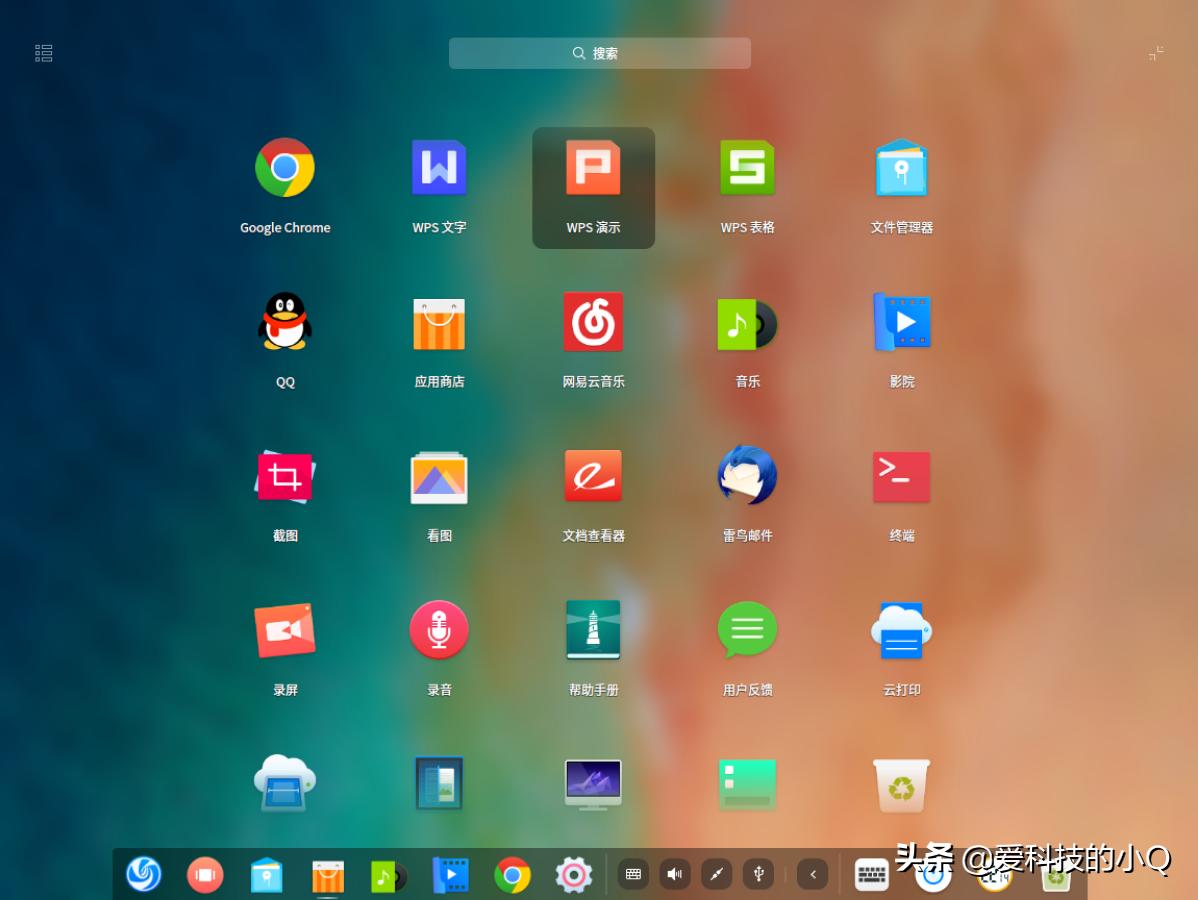Switch to category list view at top left

[43, 52]
